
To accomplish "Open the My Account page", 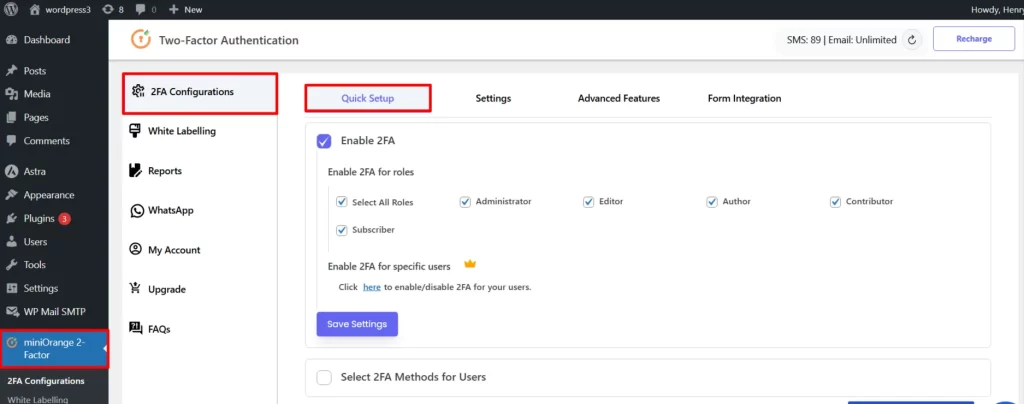I will click(174, 250).
